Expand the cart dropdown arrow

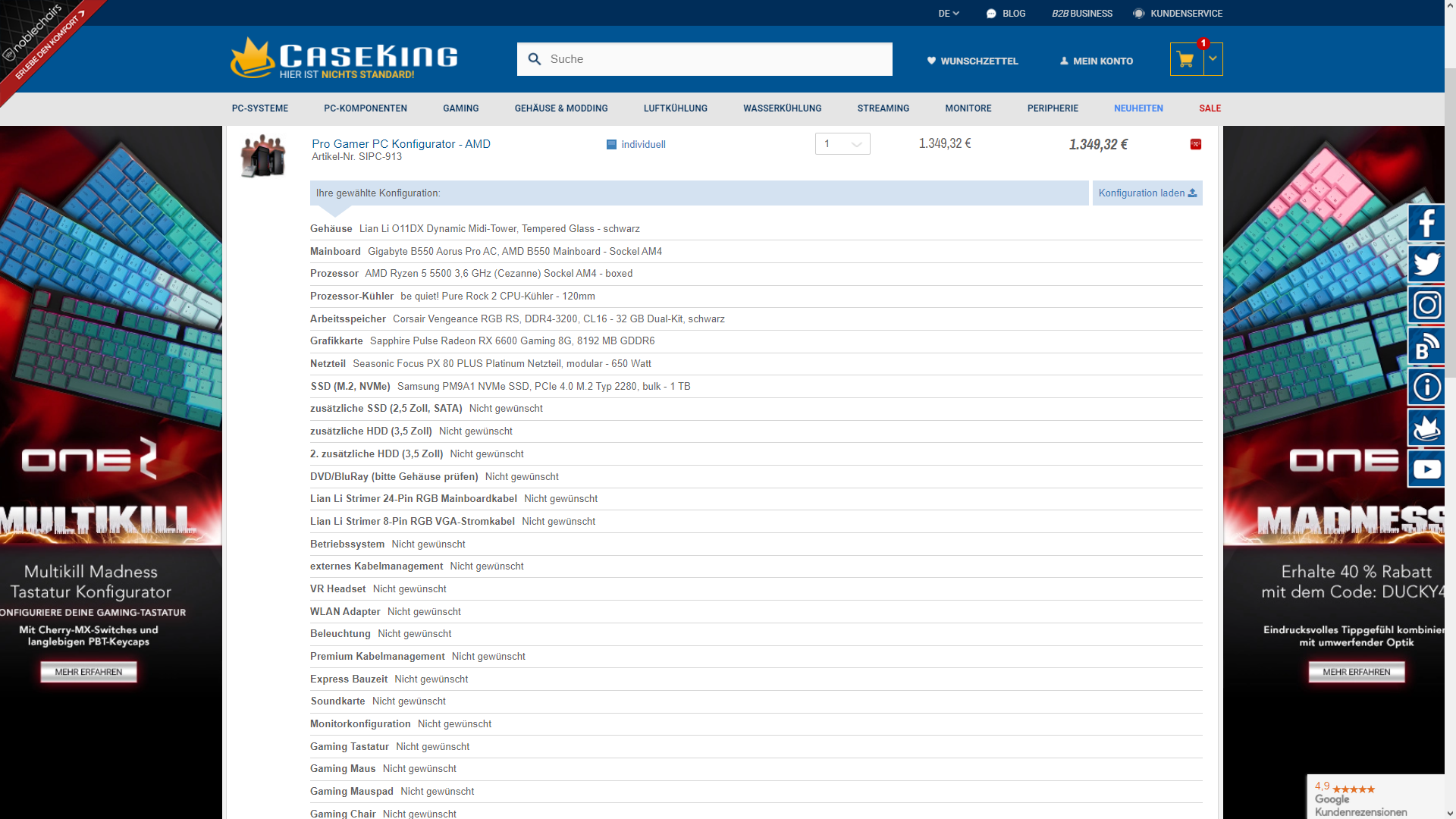1213,59
